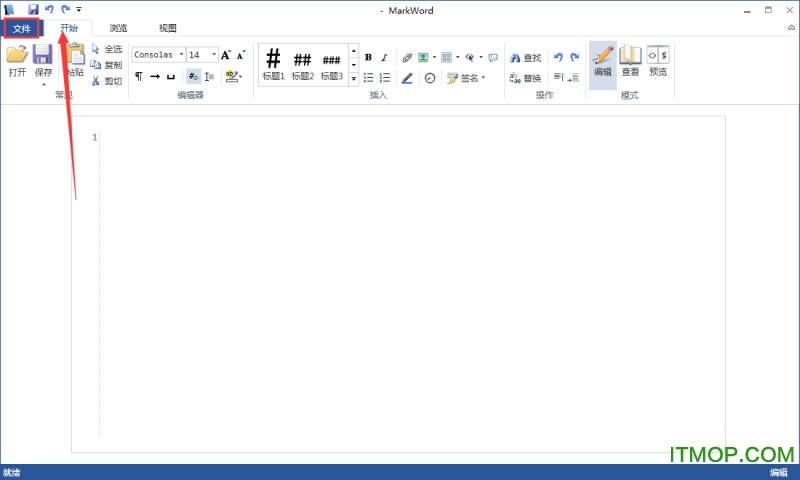This screenshot has width=800, height=480.
Task: Click 编辑 status indicator in status bar
Action: click(779, 472)
